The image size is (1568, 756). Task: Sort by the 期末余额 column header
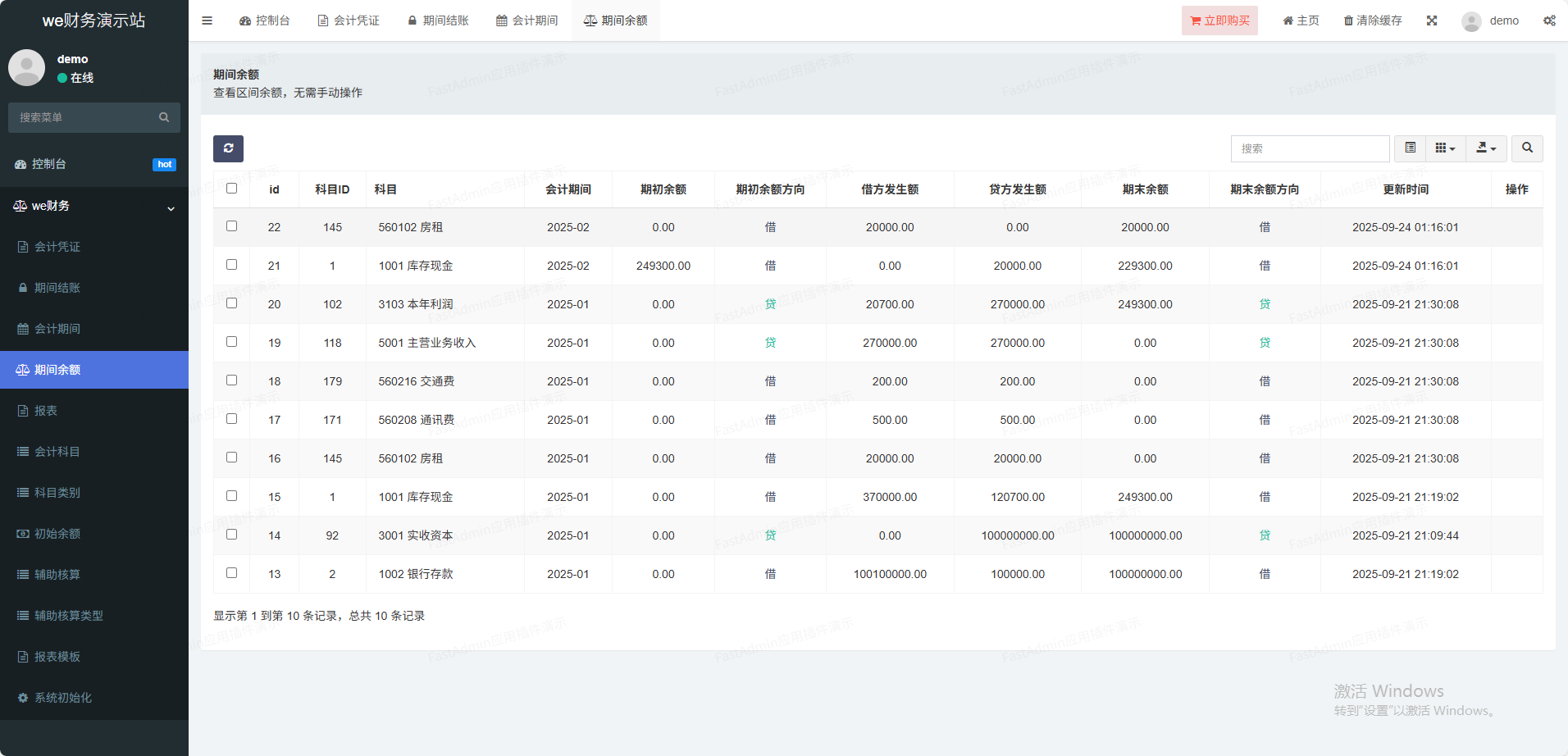pos(1145,189)
